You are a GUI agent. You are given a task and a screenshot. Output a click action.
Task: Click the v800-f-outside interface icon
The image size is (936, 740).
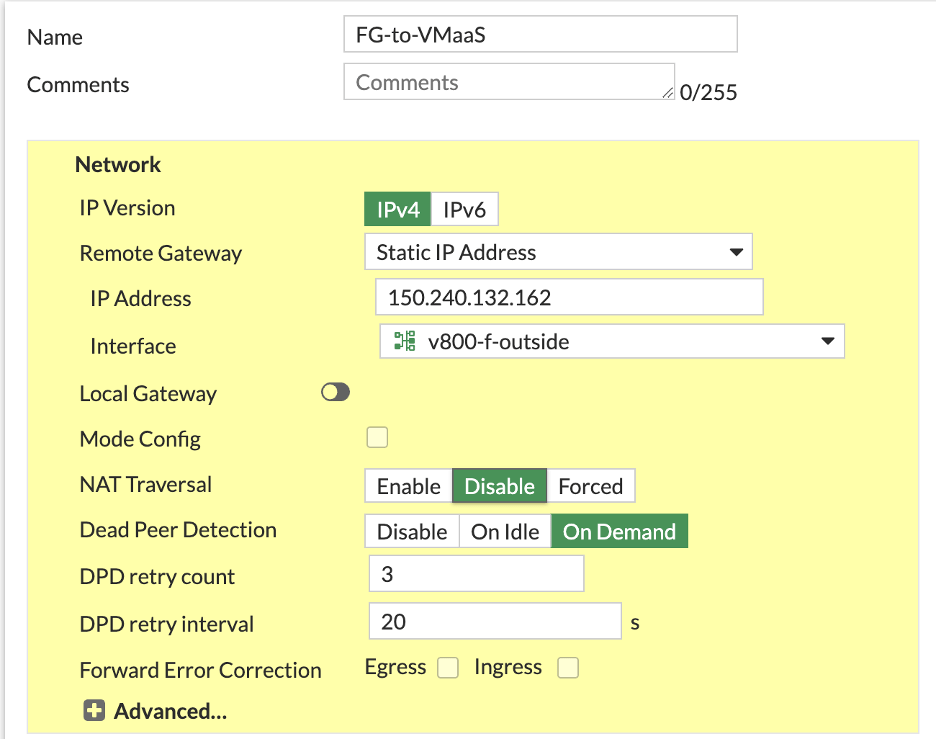(405, 341)
